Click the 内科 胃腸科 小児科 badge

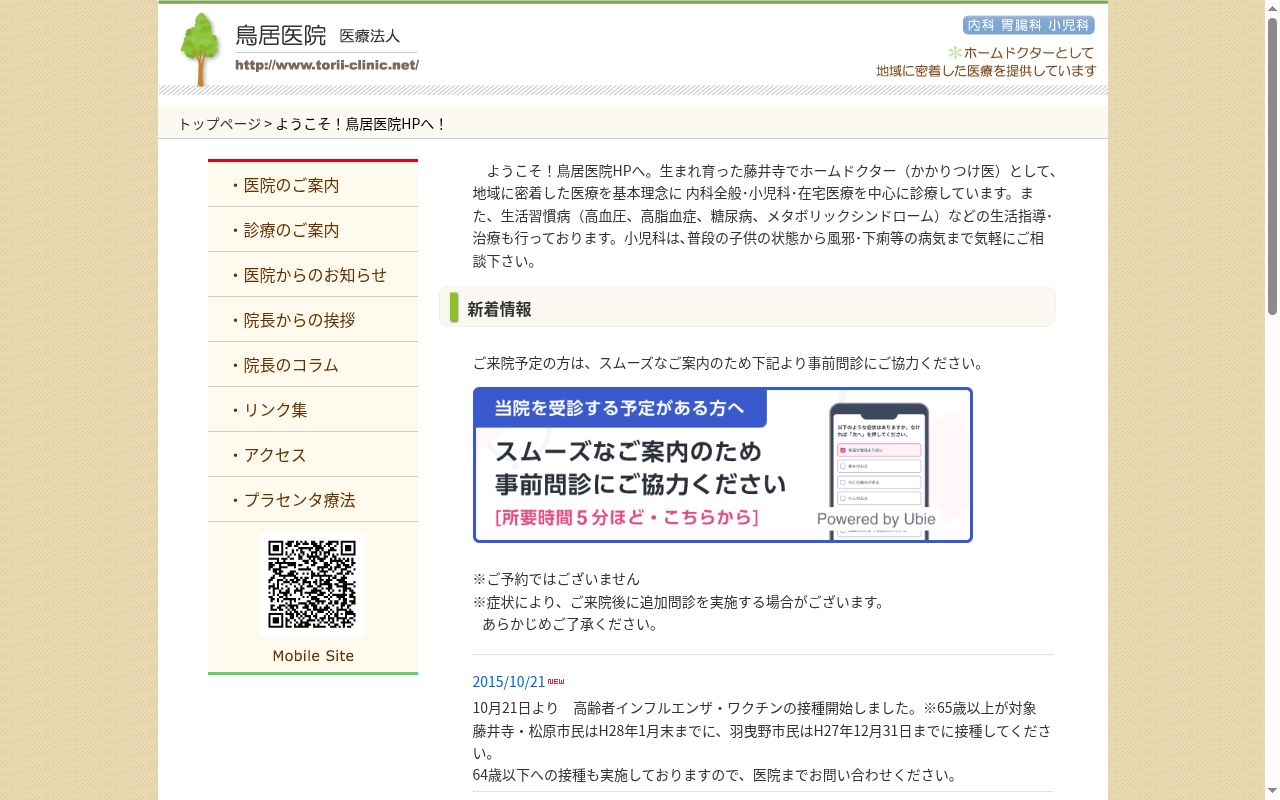point(1029,25)
